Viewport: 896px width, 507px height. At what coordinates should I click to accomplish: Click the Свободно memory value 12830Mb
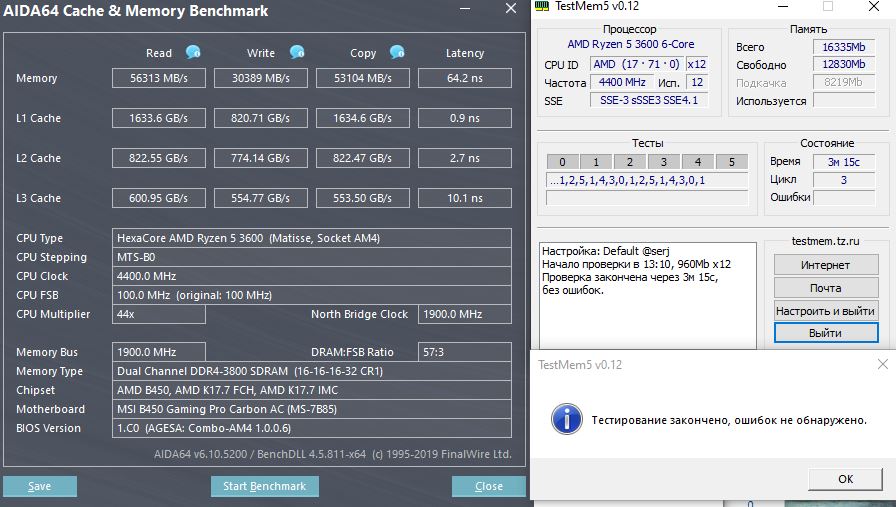(844, 64)
